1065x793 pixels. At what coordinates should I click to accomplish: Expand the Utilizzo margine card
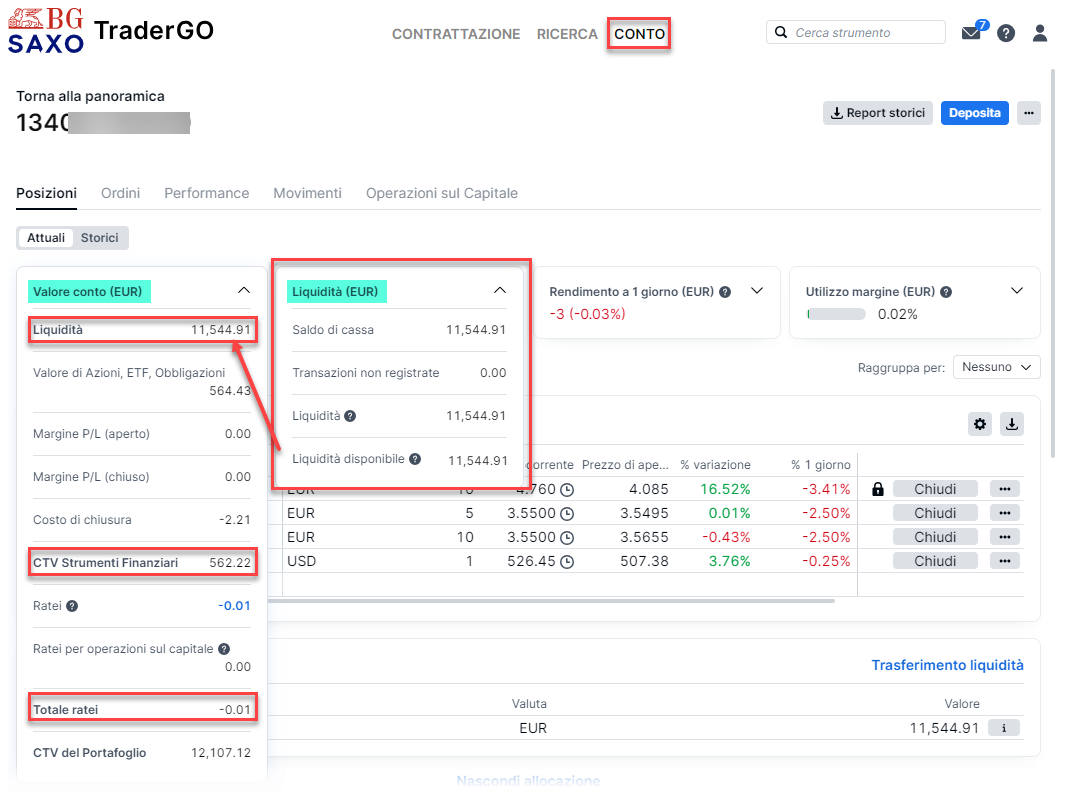[x=1017, y=291]
